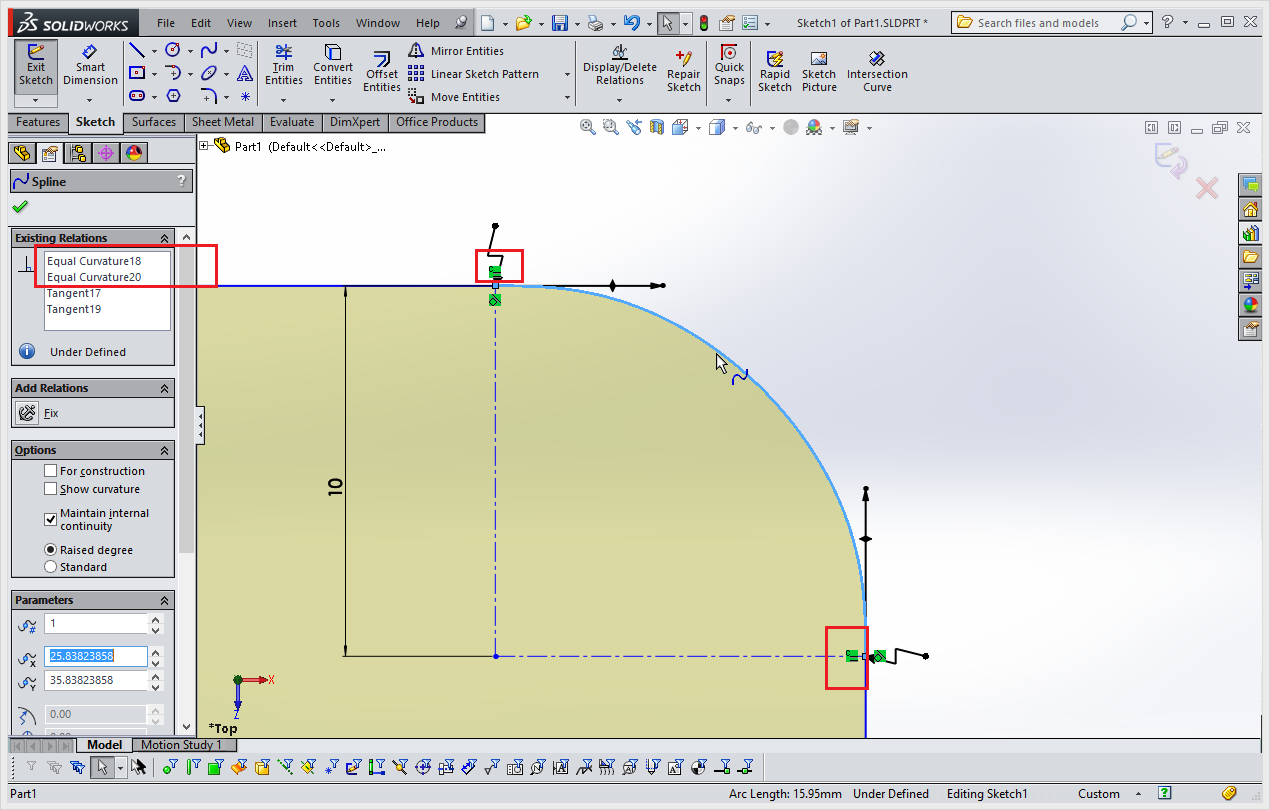Open the Linear Sketch Pattern dropdown arrow
Screen dimensions: 1270x810
click(x=567, y=74)
